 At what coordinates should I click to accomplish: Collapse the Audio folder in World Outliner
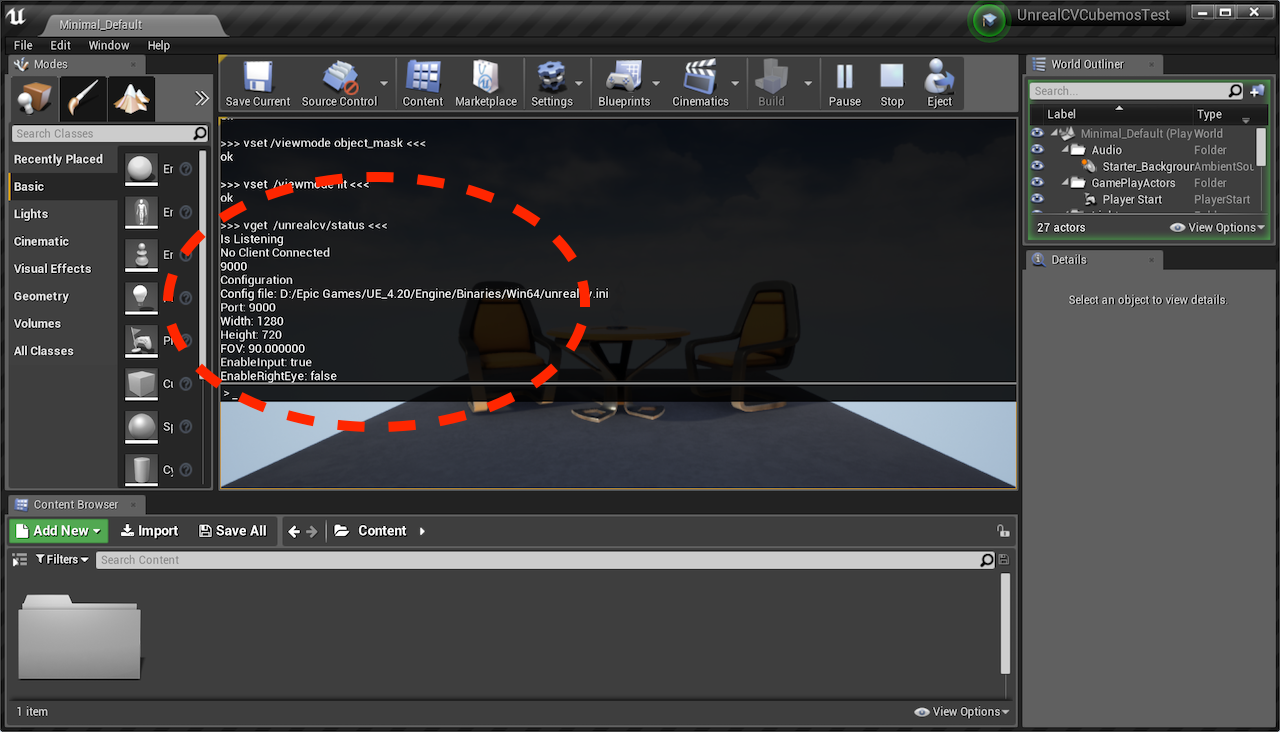[x=1065, y=150]
